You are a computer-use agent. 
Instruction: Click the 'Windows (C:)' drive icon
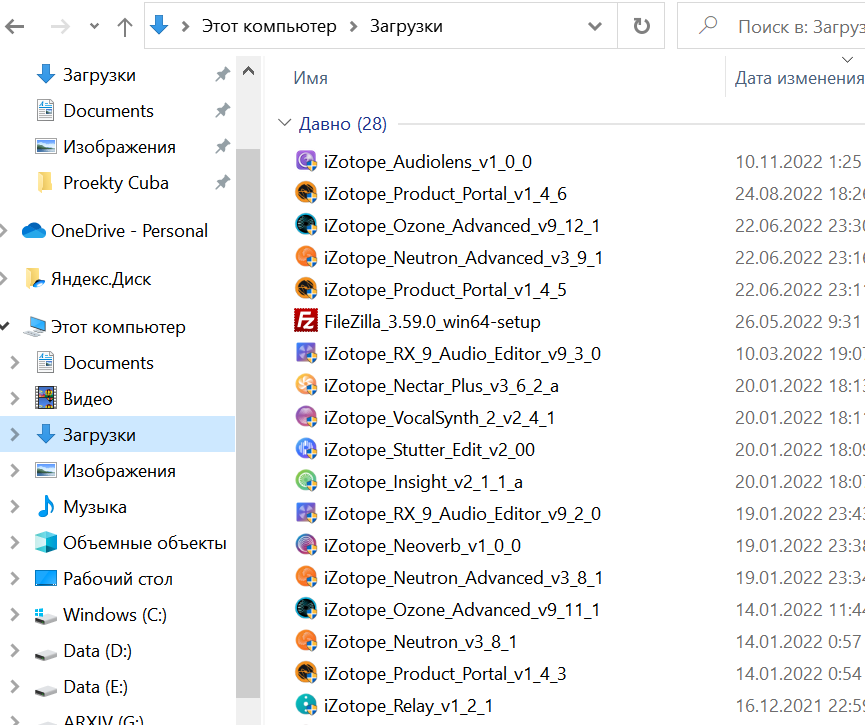click(x=46, y=615)
